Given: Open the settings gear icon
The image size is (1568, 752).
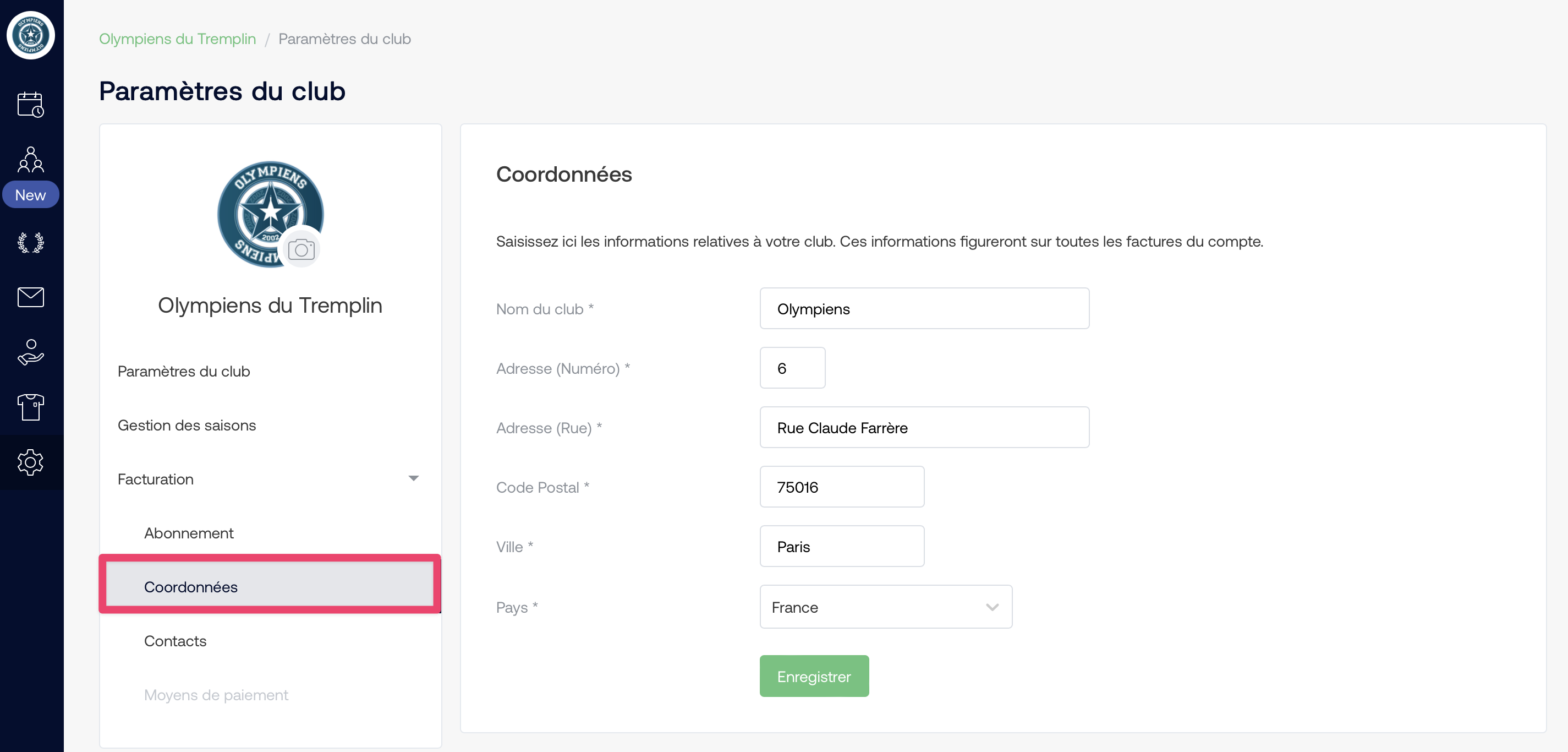Looking at the screenshot, I should tap(30, 462).
